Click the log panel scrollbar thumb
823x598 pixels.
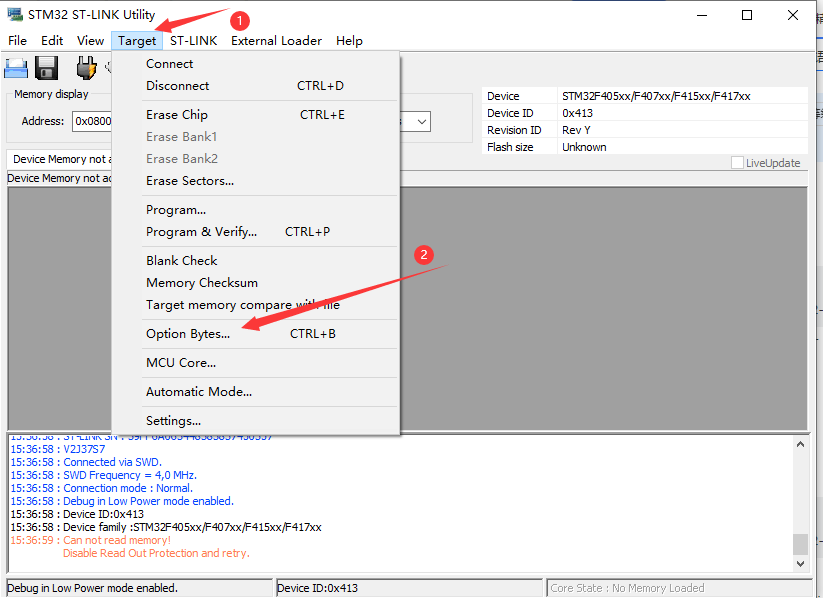pos(800,544)
